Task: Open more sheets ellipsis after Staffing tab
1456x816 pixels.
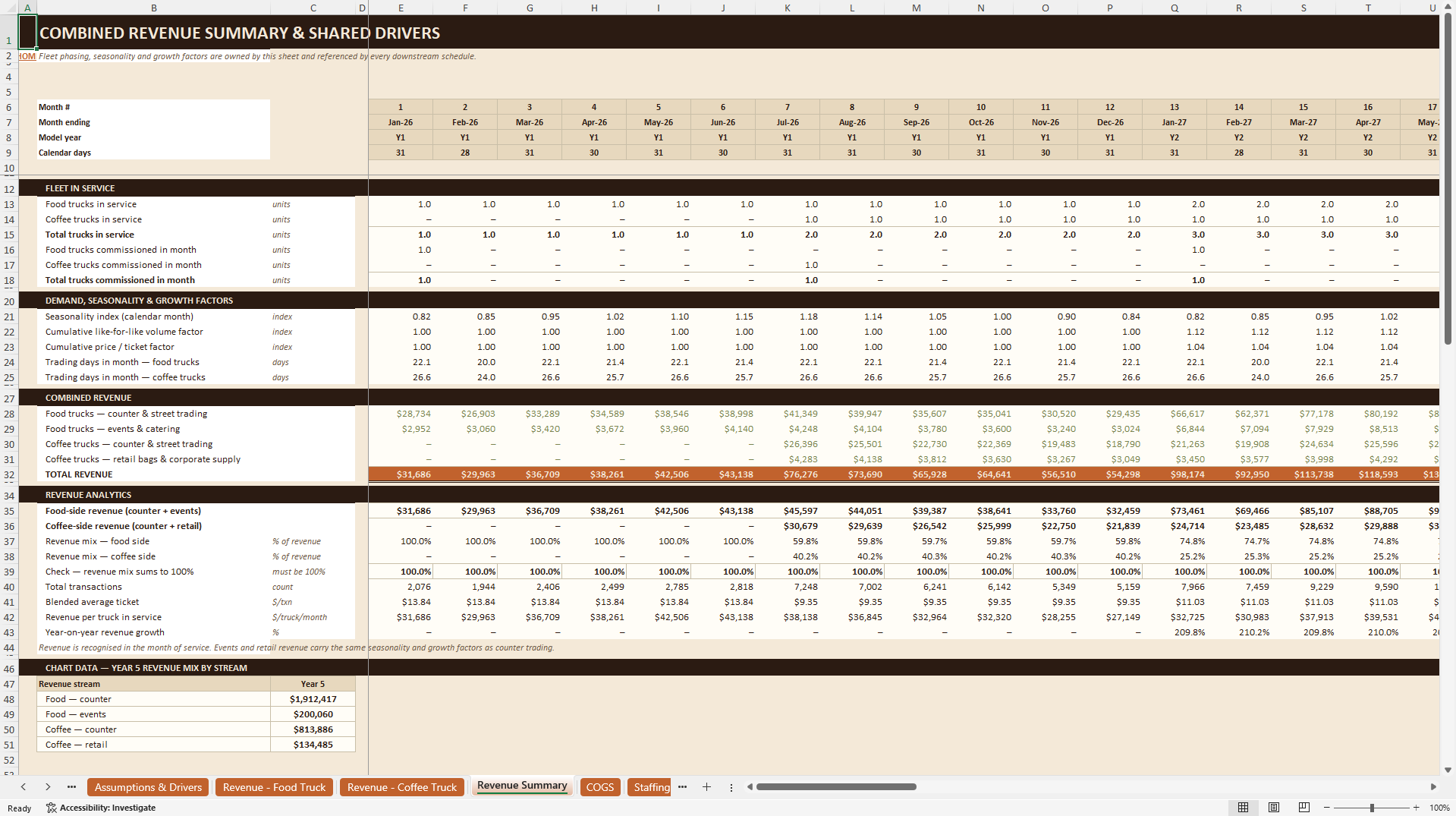Action: click(682, 787)
